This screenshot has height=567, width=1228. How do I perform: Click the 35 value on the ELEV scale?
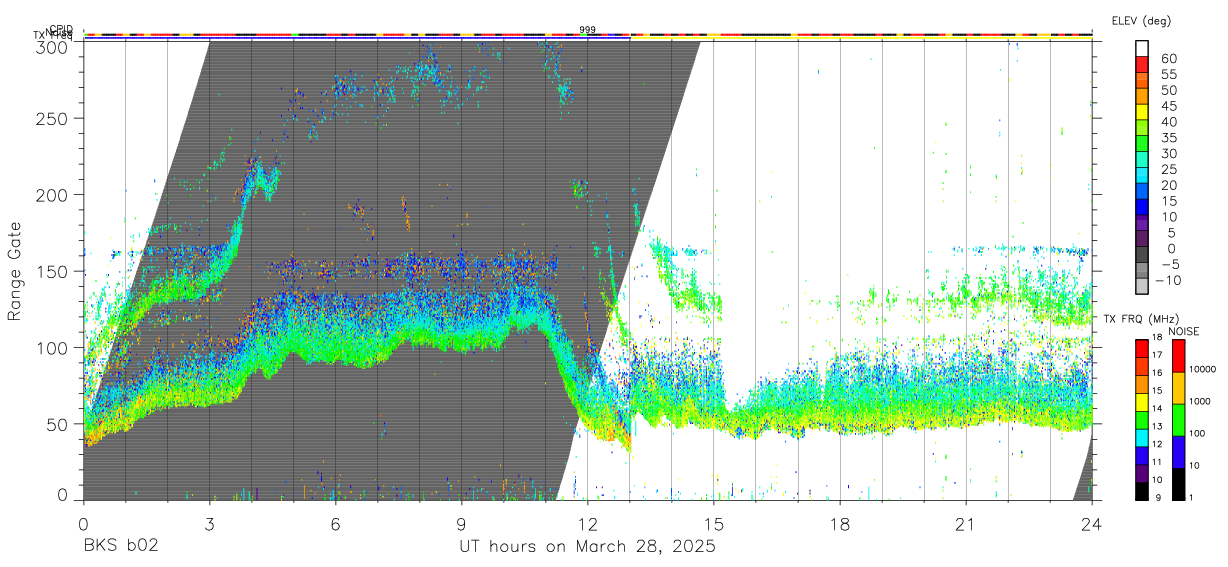click(x=1169, y=137)
